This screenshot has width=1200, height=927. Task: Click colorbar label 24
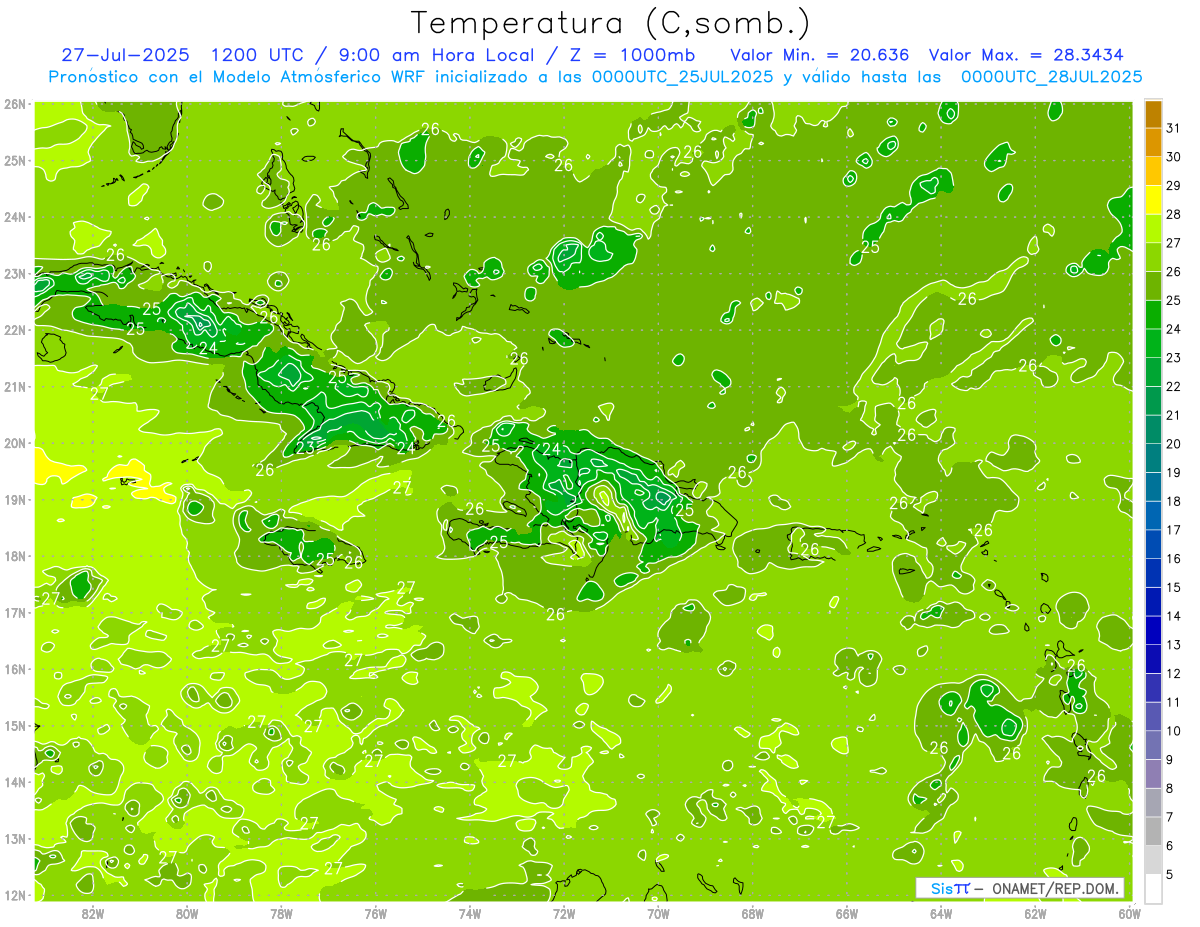pos(1174,329)
